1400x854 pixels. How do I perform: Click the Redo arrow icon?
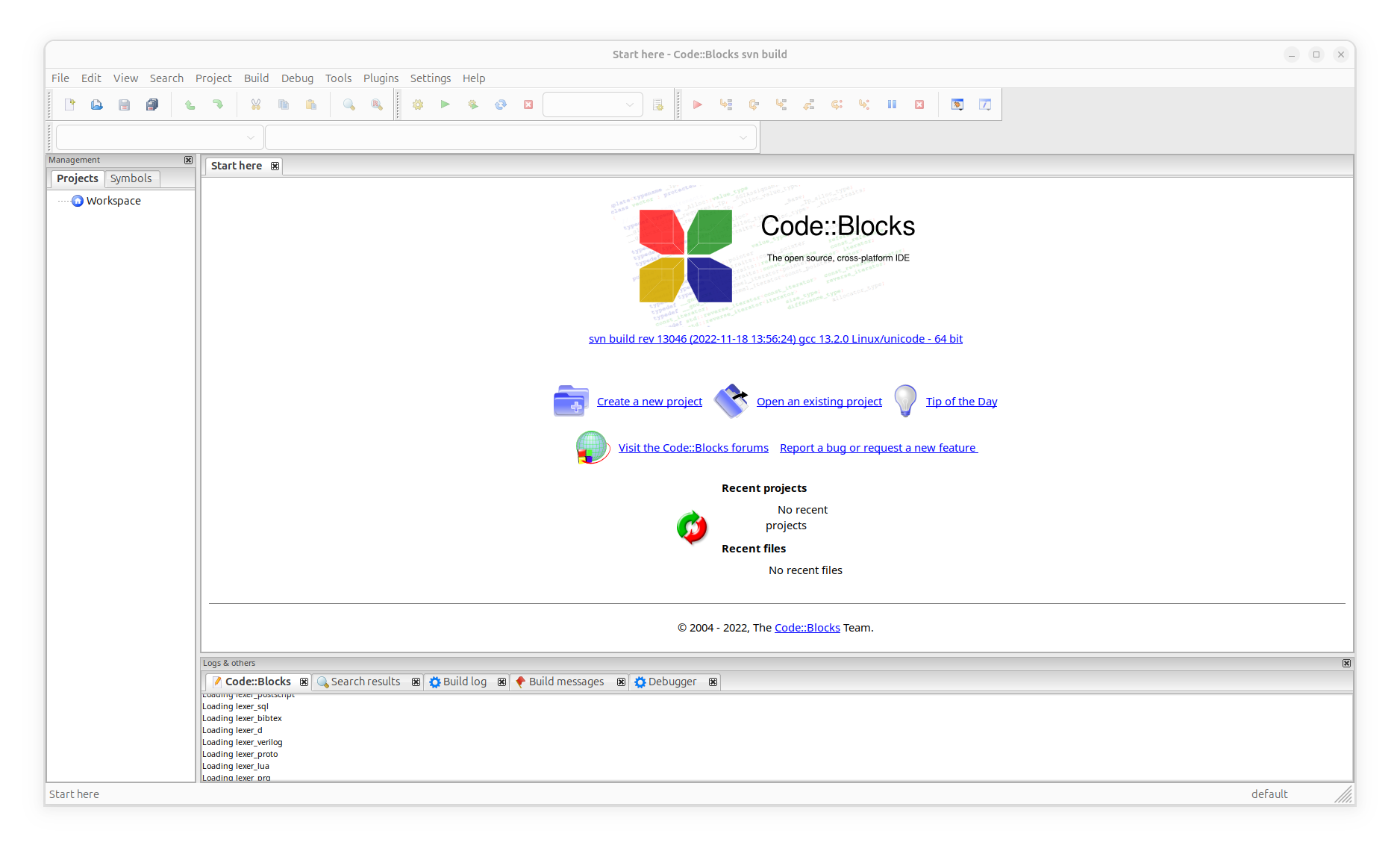click(x=218, y=105)
